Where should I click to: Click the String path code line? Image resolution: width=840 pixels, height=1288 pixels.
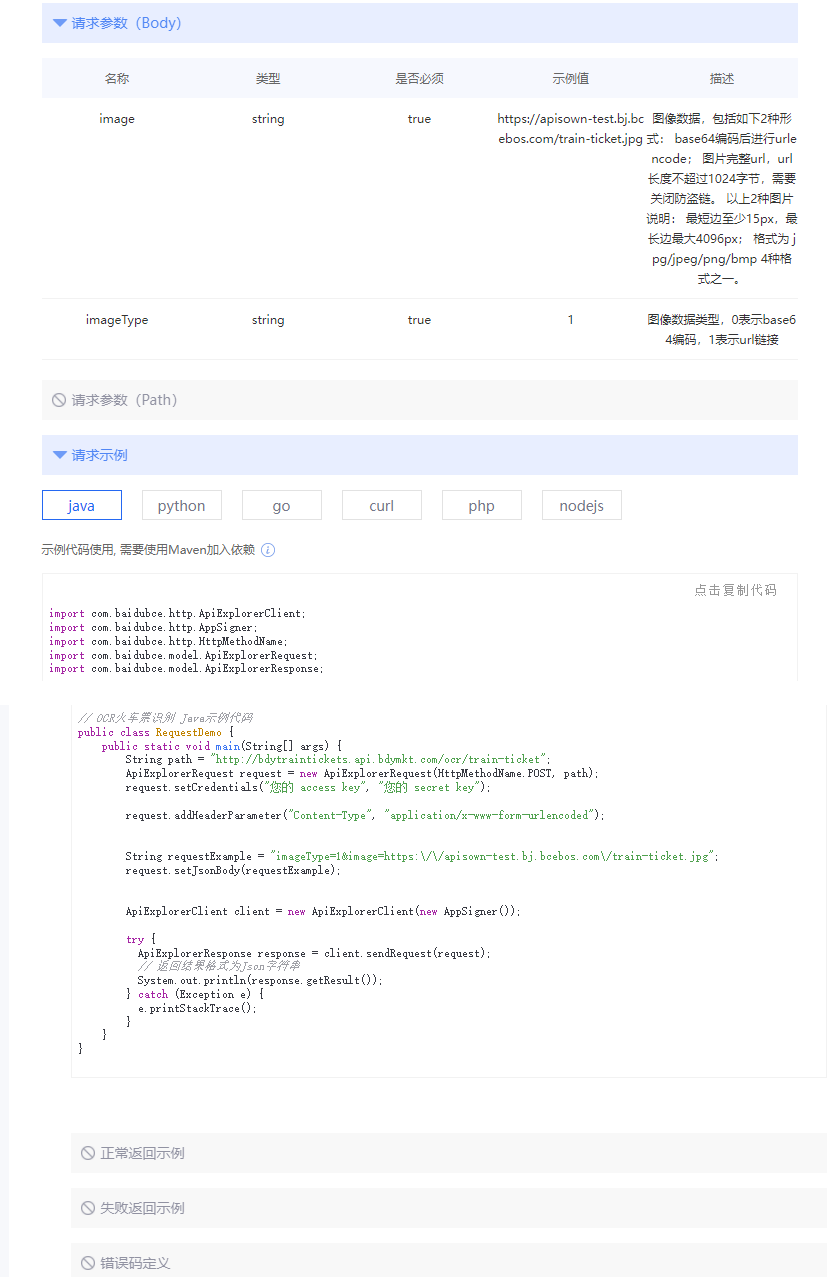point(338,760)
